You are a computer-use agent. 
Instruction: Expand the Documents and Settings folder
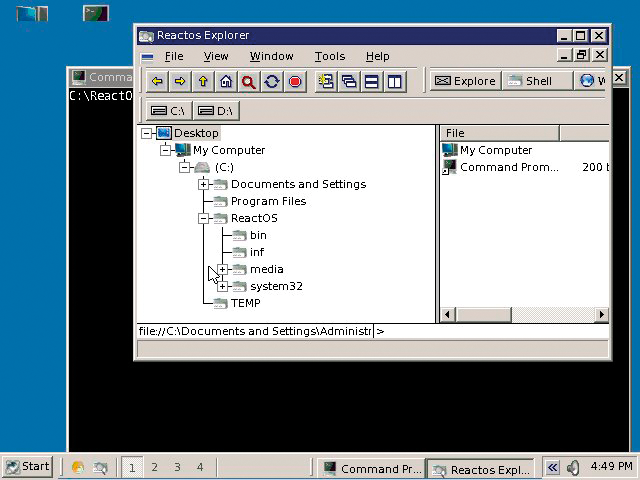[x=203, y=184]
